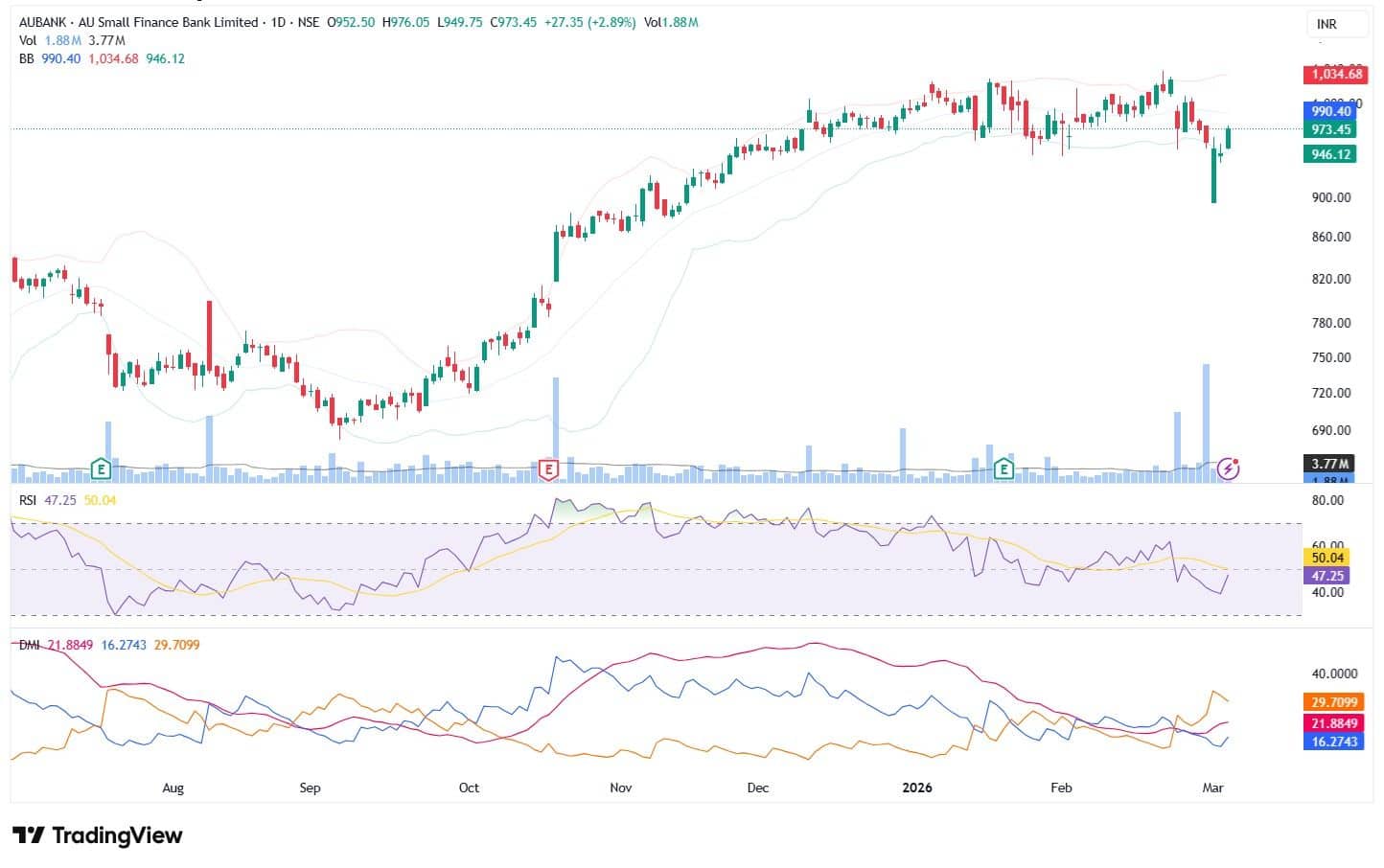The height and width of the screenshot is (868, 1384).
Task: Click the 750.00 price axis tick
Action: point(1331,357)
